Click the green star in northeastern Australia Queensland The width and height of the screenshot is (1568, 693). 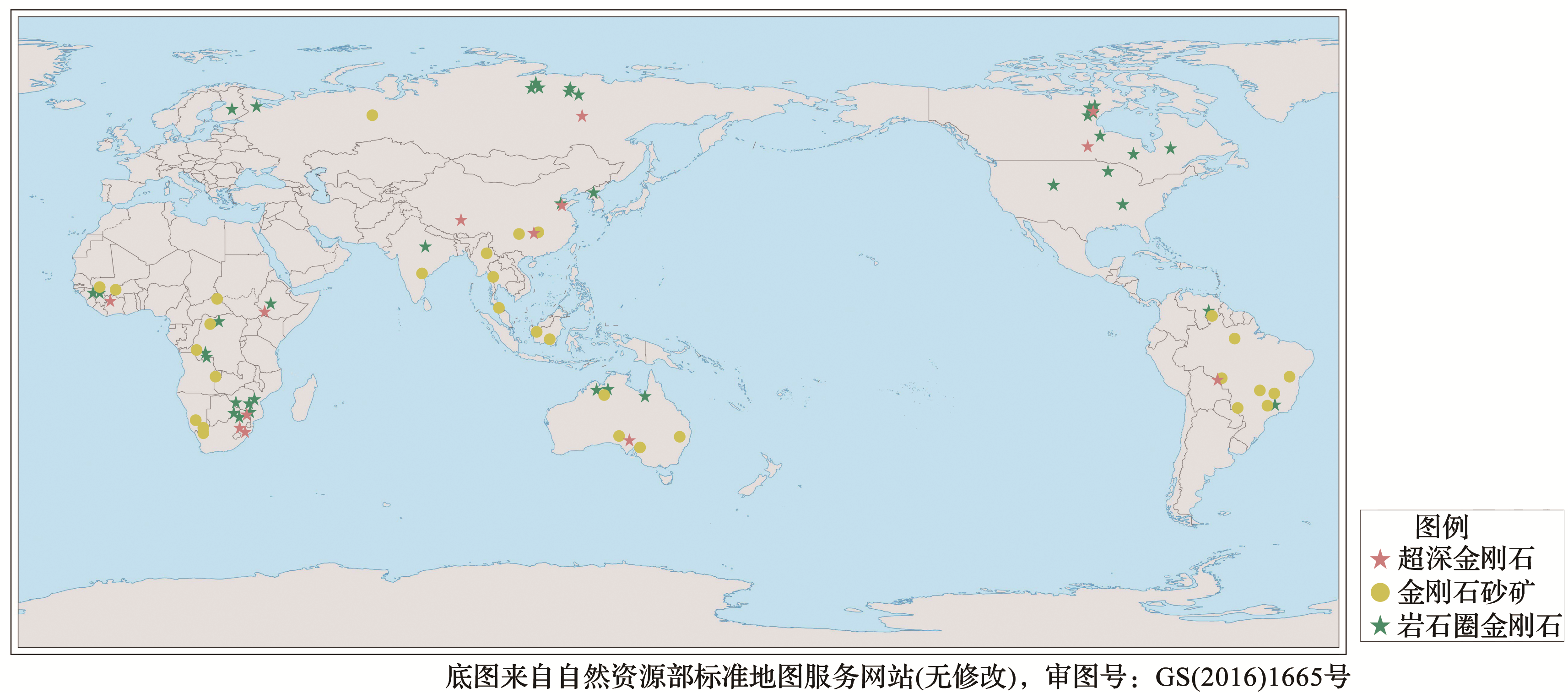[x=644, y=396]
